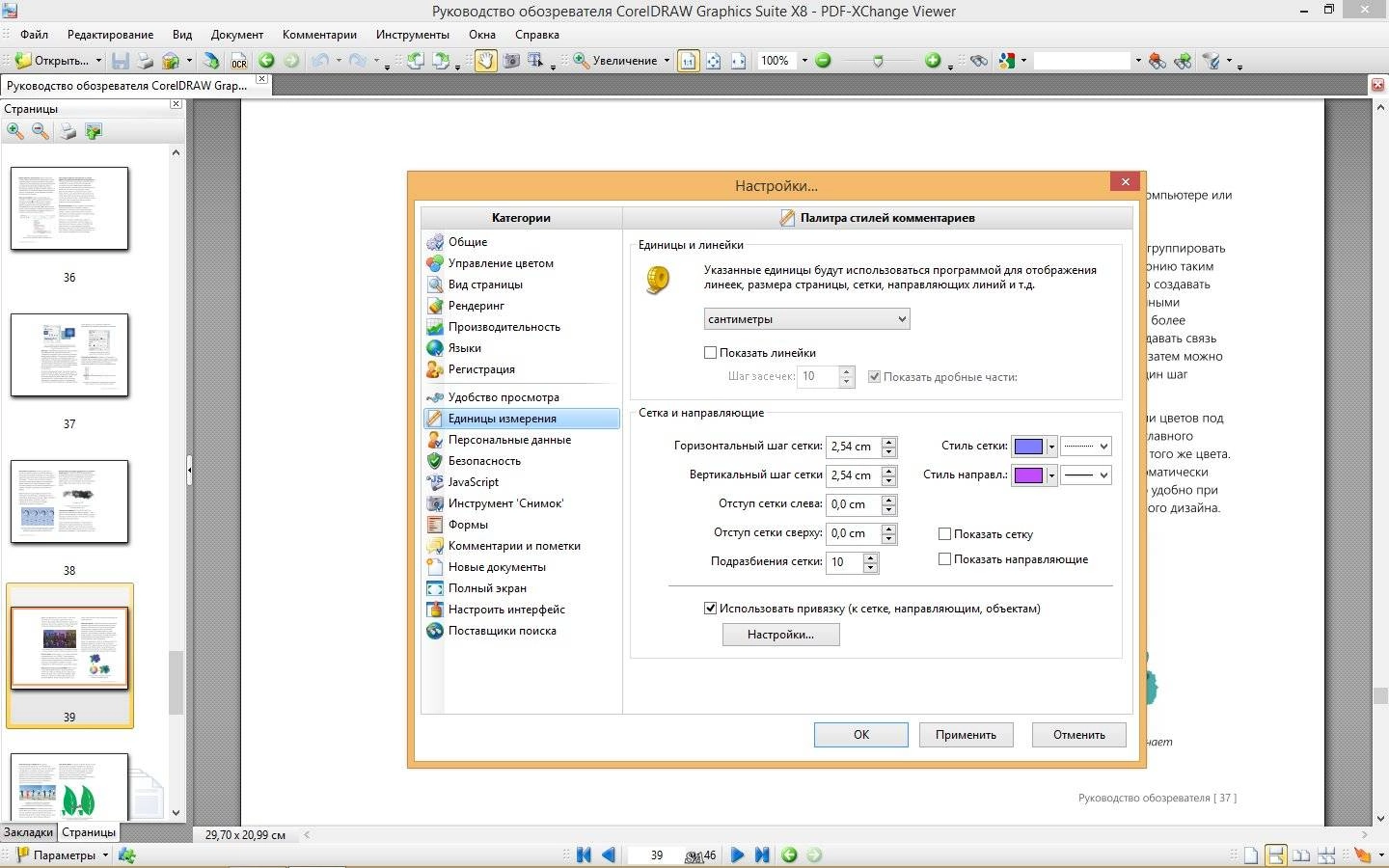Click the zoom slider handle in toolbar
Viewport: 1389px width, 868px height.
[877, 61]
